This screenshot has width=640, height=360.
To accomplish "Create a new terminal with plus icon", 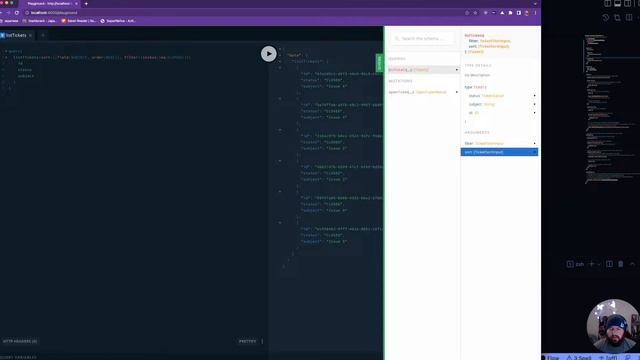I will (x=591, y=264).
